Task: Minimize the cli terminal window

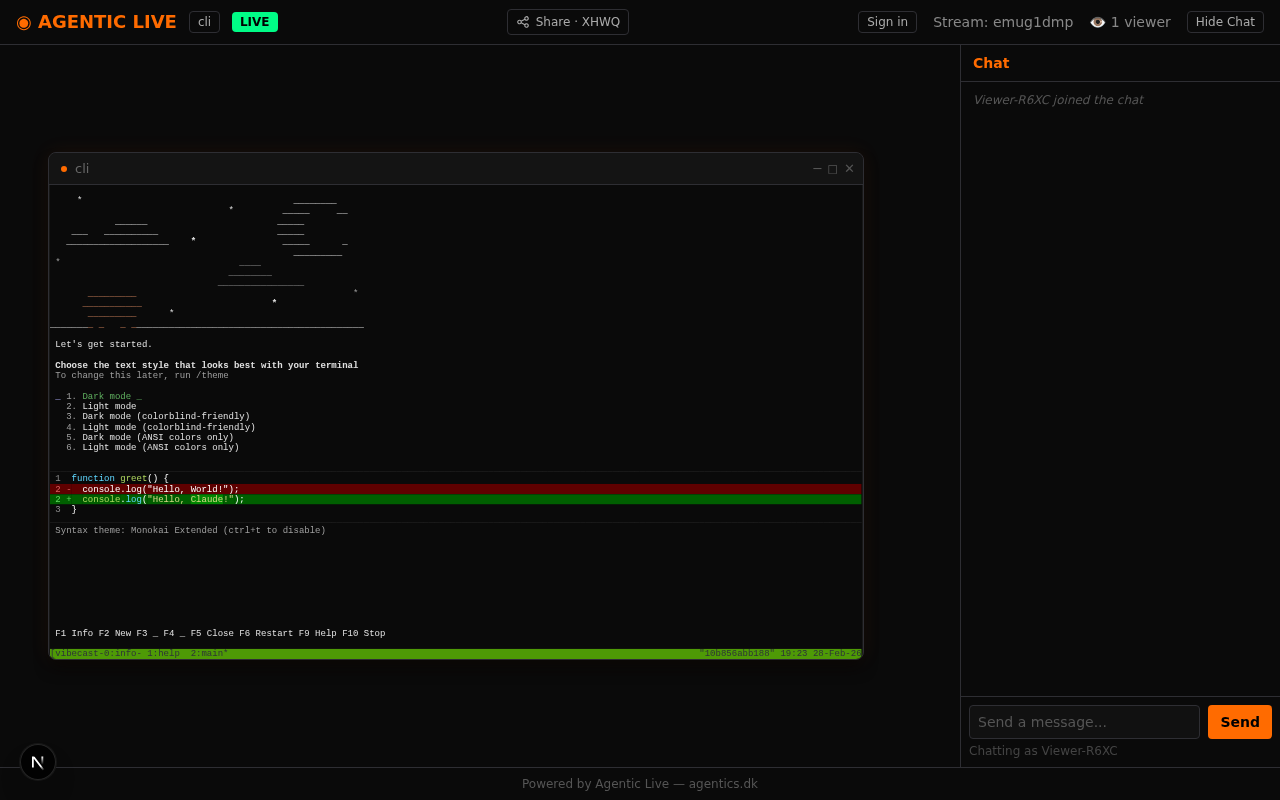Action: coord(817,169)
